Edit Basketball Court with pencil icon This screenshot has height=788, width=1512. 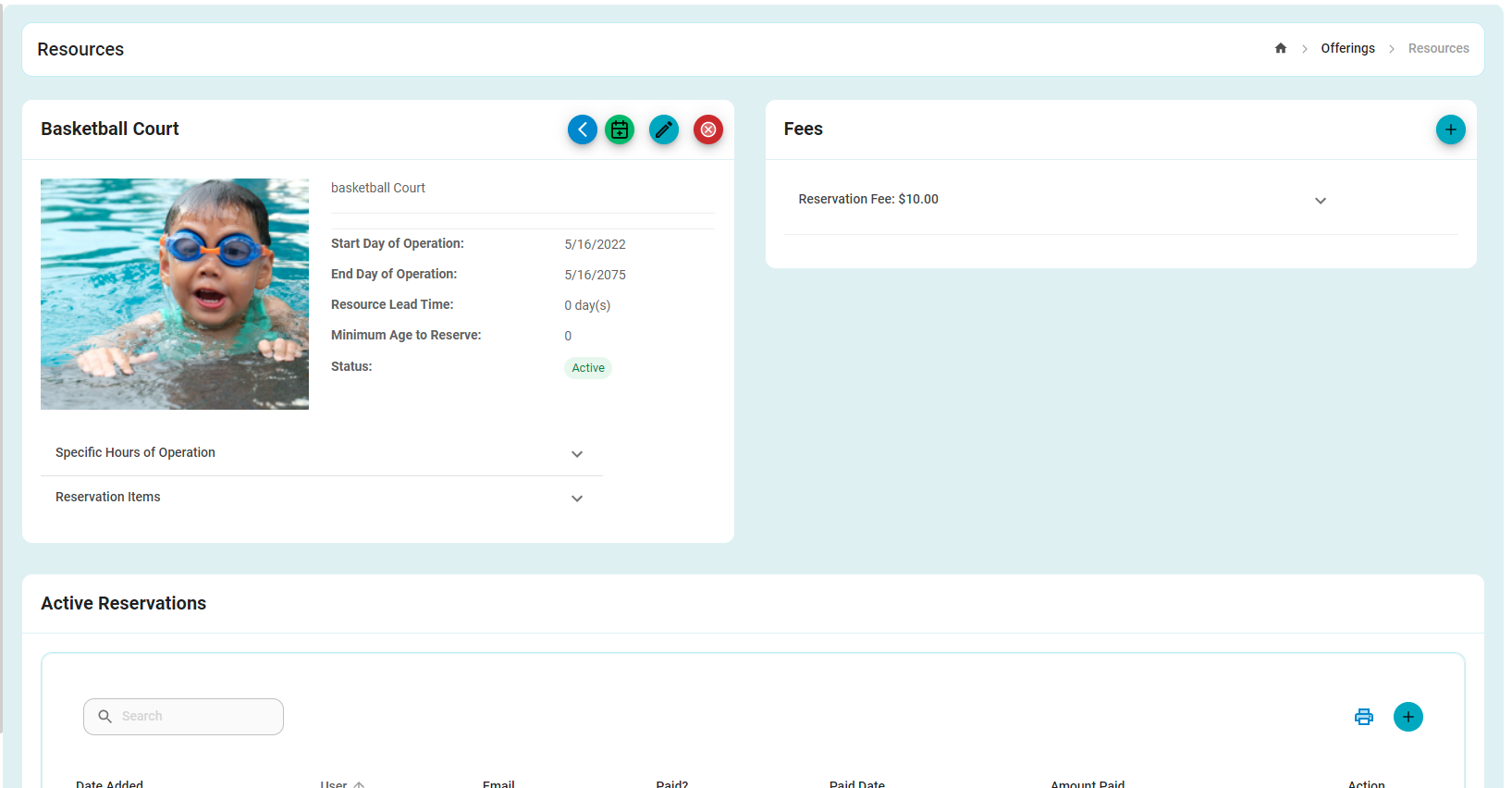664,129
